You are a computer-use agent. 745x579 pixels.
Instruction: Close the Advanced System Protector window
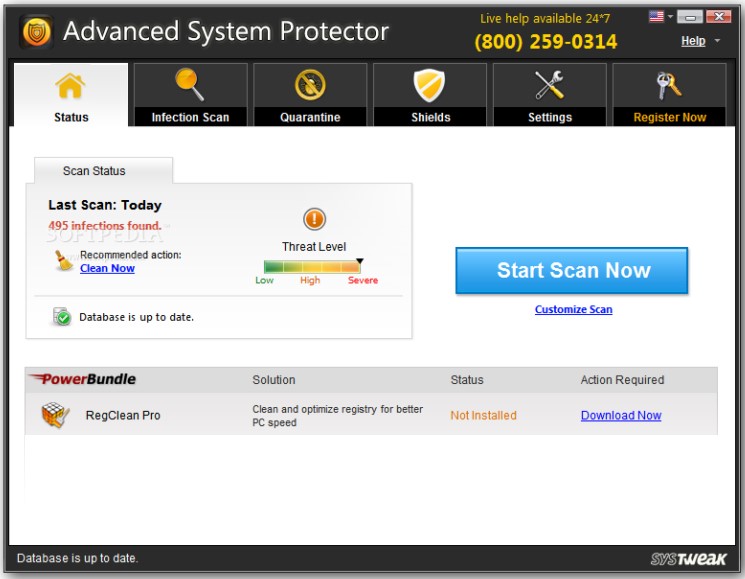click(x=718, y=17)
